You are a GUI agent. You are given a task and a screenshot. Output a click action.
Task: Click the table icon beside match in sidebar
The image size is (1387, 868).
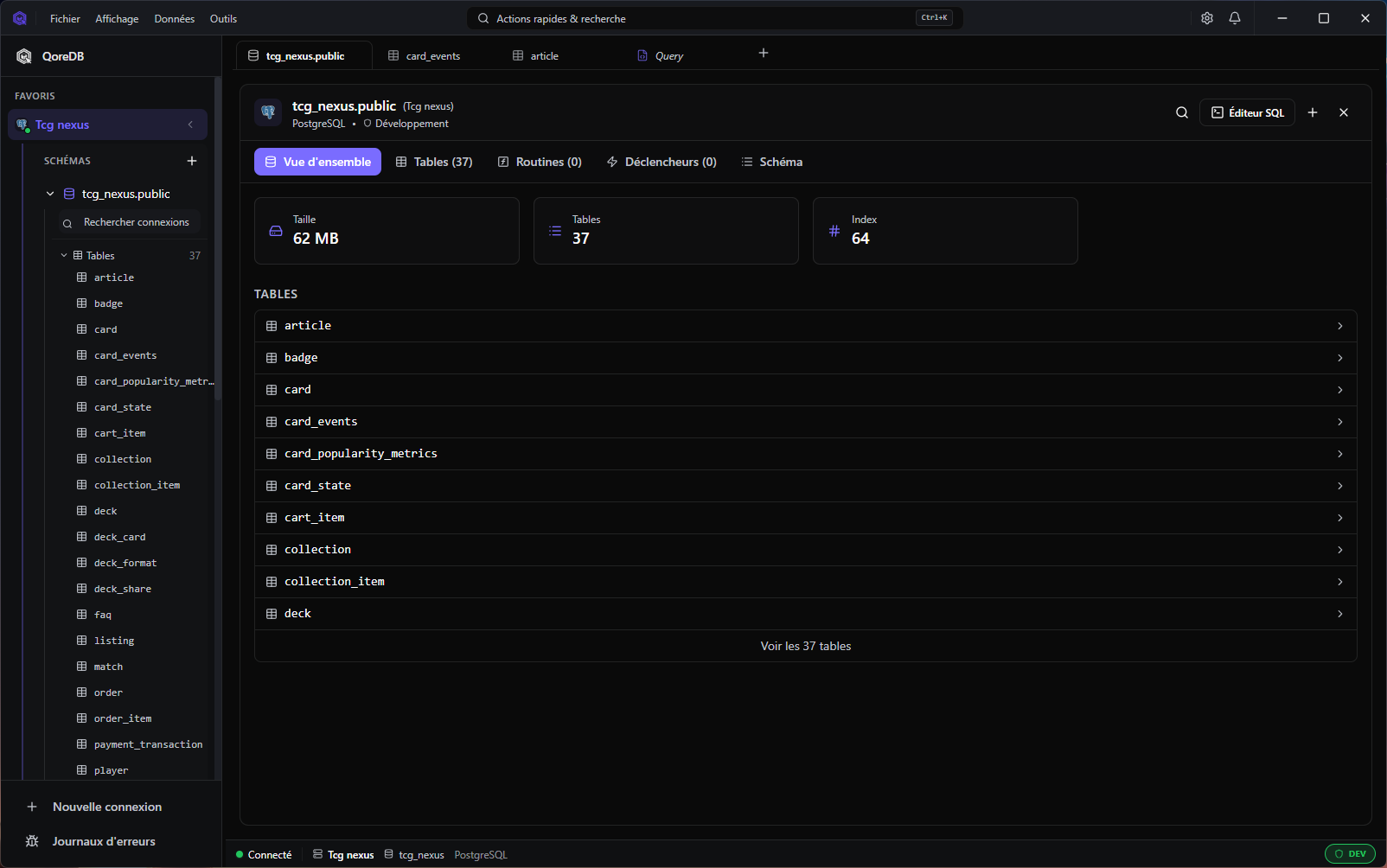(x=82, y=666)
